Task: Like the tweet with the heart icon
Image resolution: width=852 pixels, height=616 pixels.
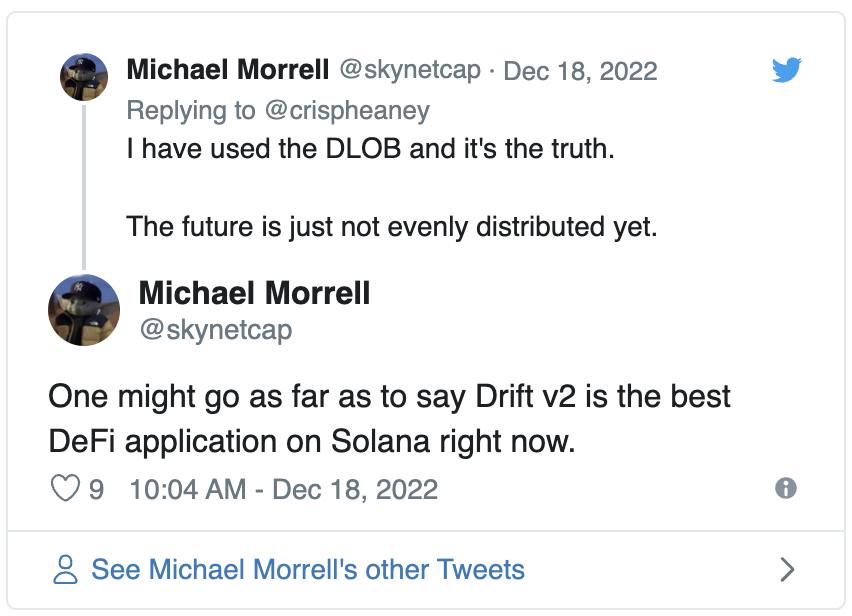Action: (65, 489)
